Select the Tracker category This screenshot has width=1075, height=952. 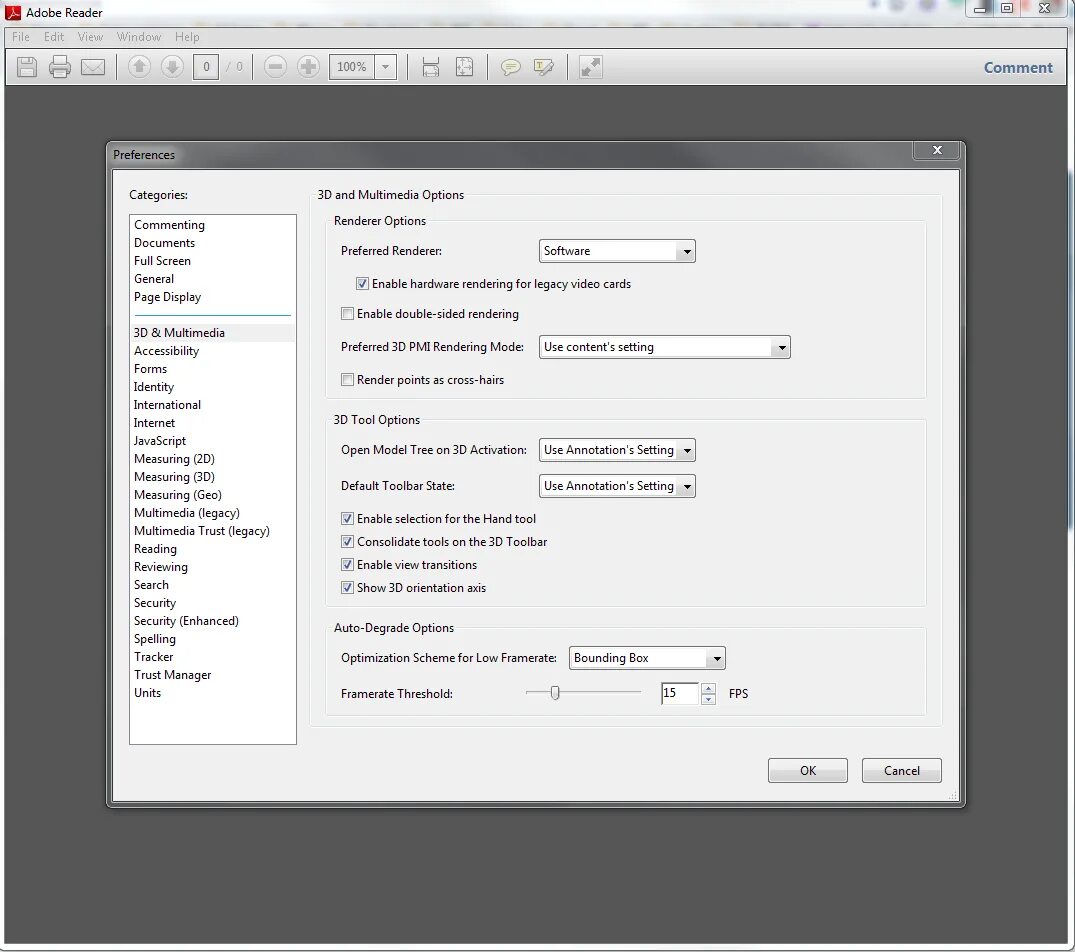tap(154, 657)
